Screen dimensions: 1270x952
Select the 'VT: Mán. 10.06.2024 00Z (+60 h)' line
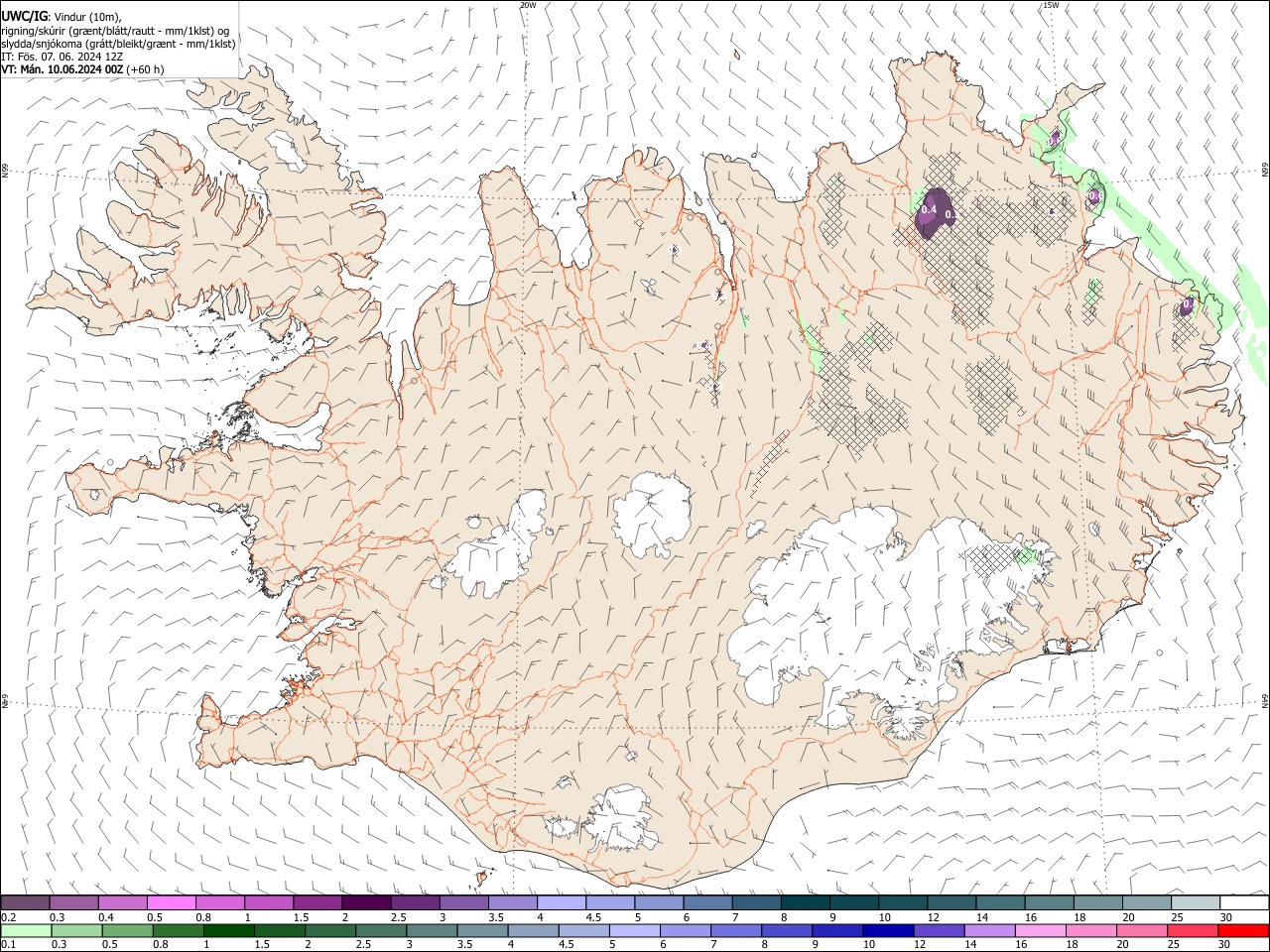coord(82,69)
